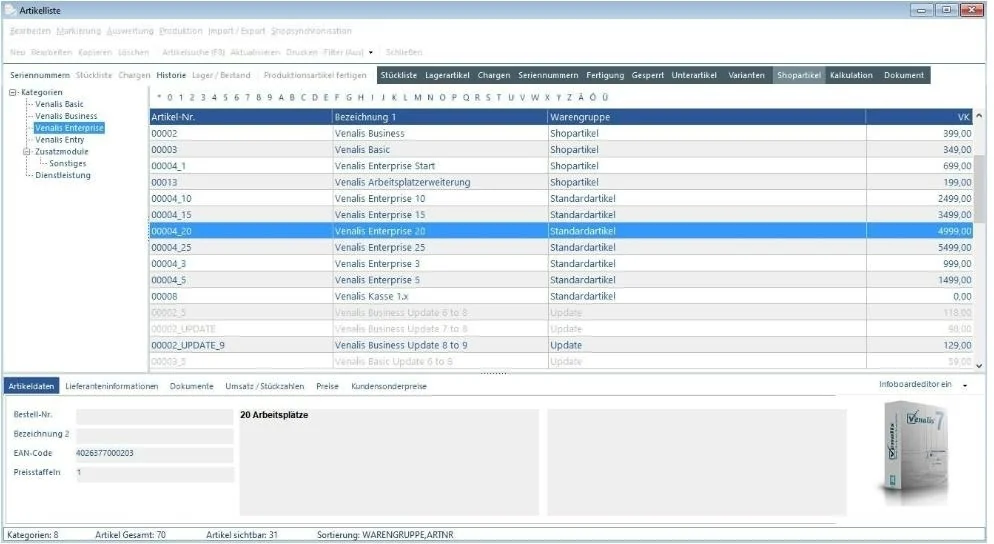Open the Produktion menu
Image resolution: width=994 pixels, height=544 pixels.
click(x=181, y=30)
